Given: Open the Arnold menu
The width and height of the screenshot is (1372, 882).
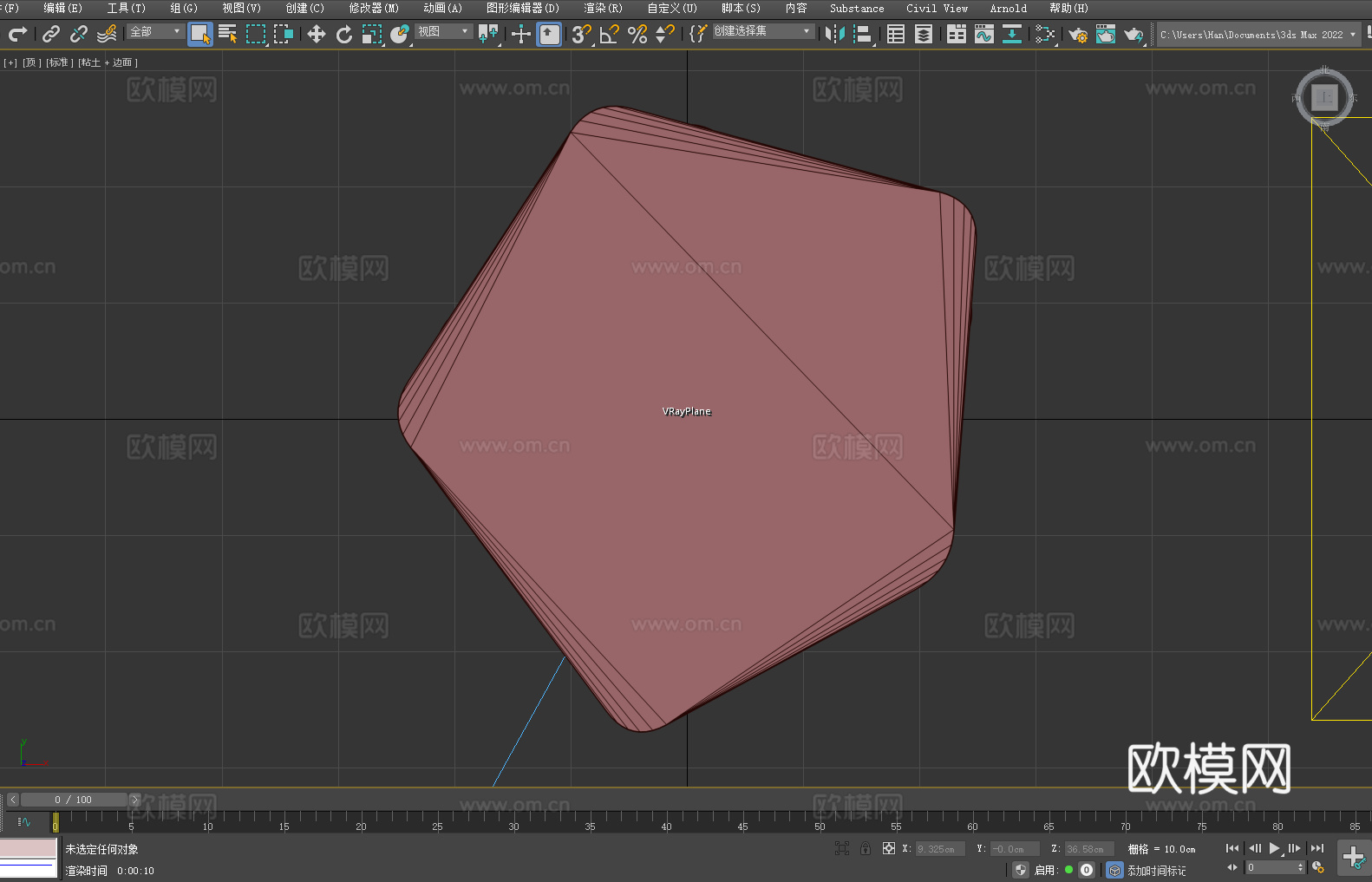Looking at the screenshot, I should [x=1008, y=8].
